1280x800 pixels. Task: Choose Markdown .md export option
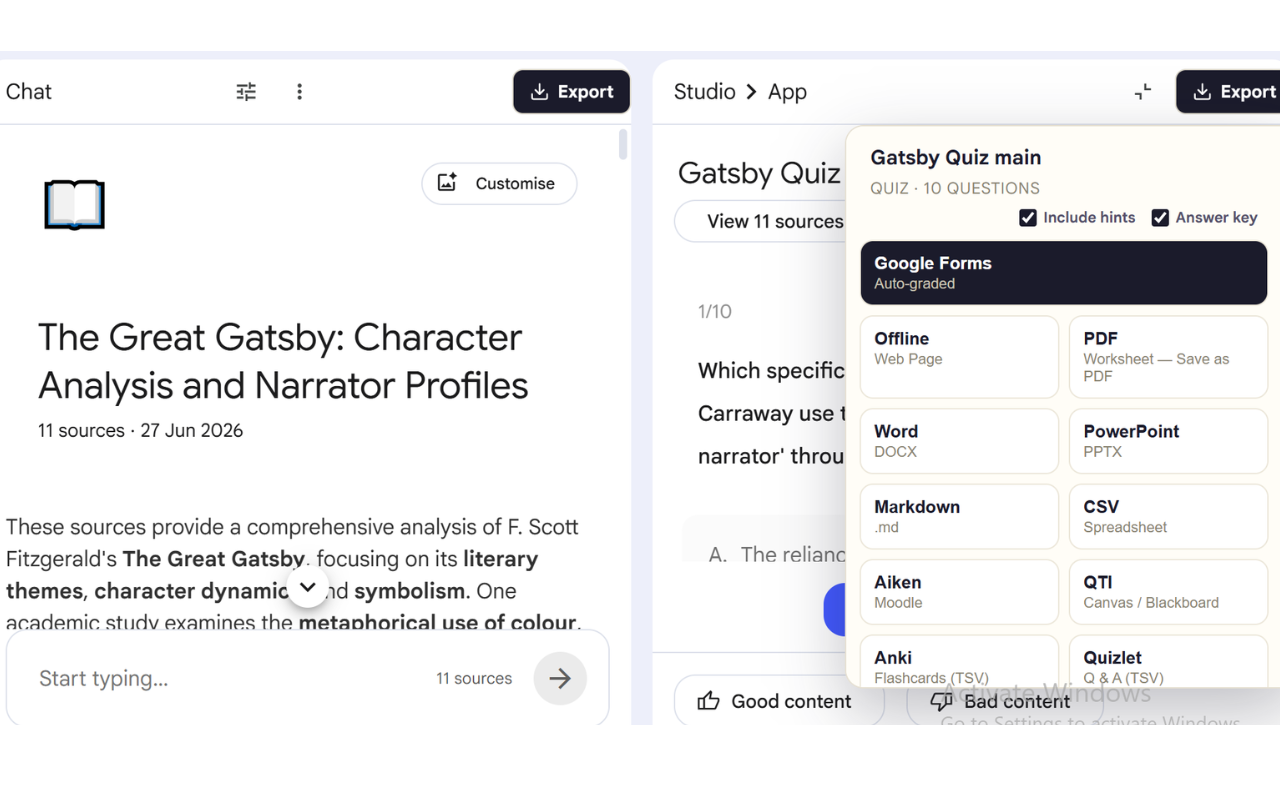(959, 517)
